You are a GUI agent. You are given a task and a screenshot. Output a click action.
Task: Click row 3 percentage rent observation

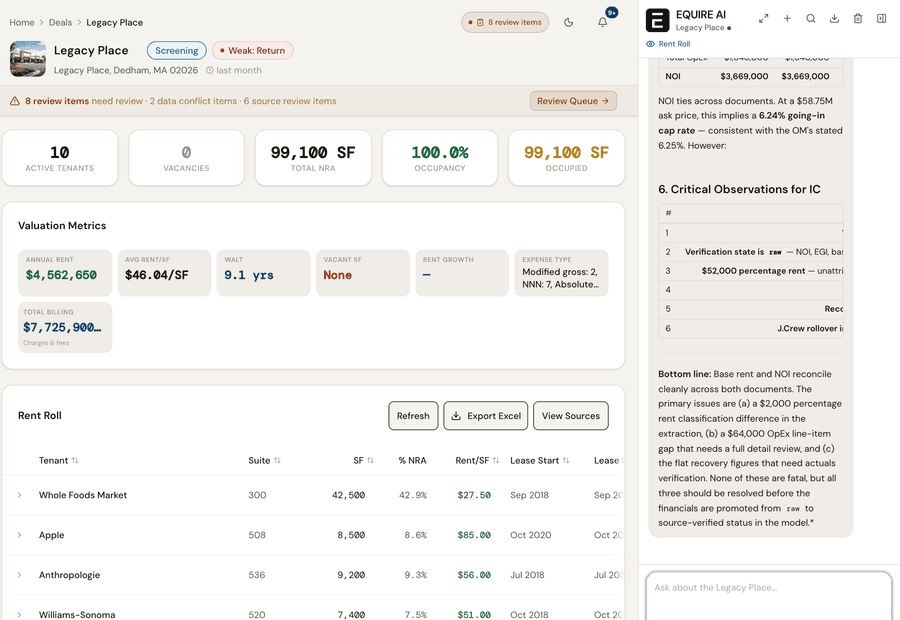(x=751, y=271)
